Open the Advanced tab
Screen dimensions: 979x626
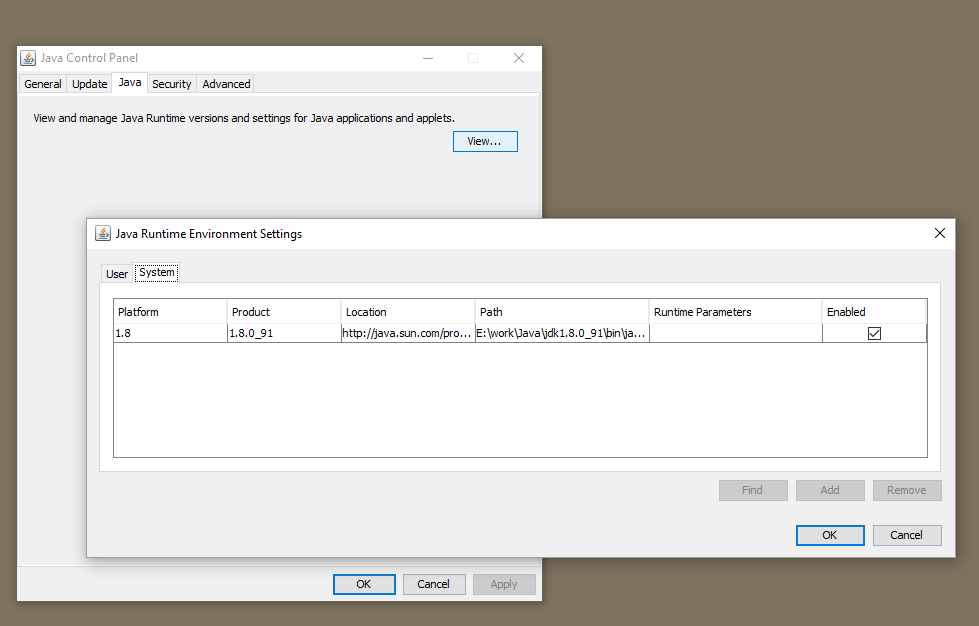click(x=226, y=84)
